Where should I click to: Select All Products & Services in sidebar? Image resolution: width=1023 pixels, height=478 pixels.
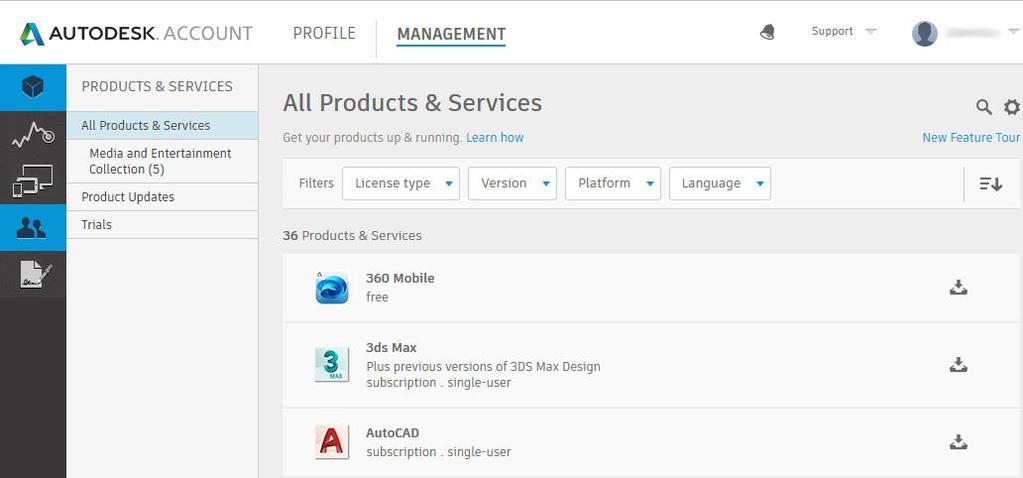[162, 125]
